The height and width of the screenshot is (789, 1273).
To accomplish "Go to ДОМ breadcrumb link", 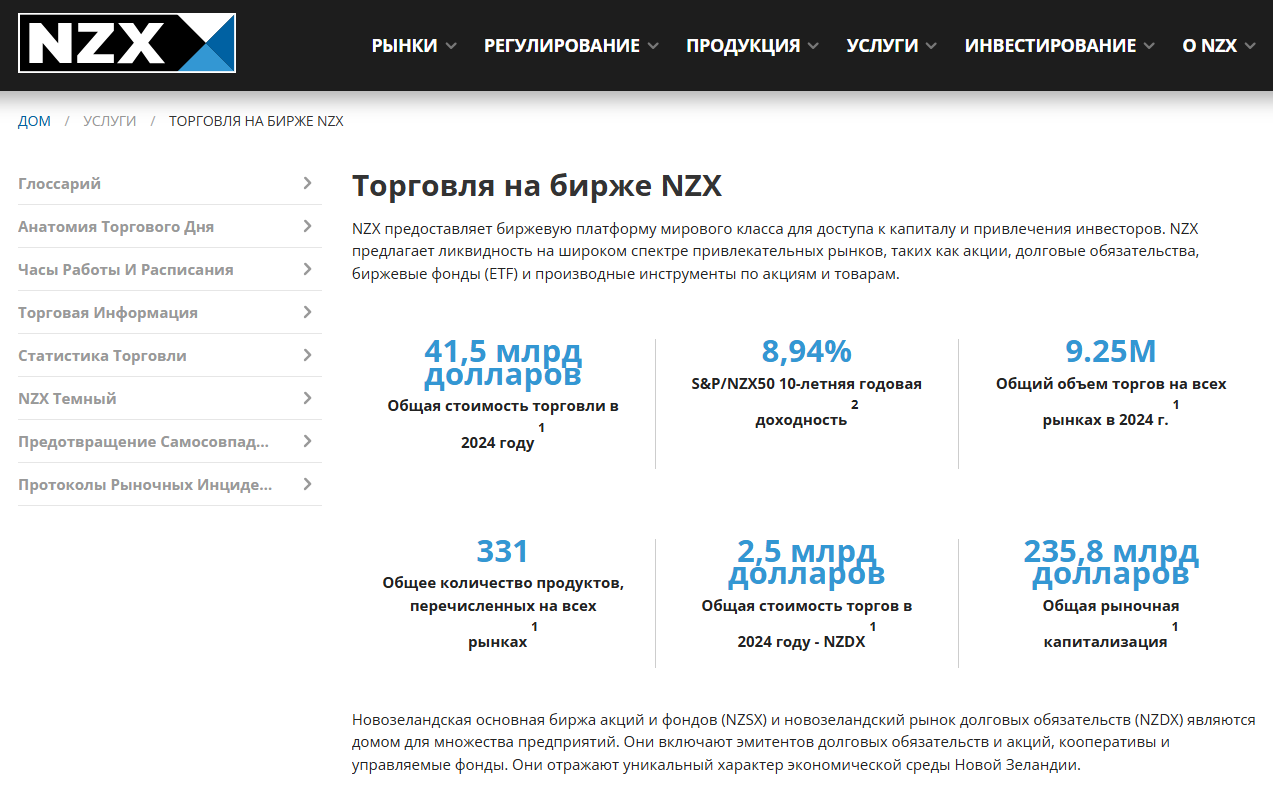I will 34,121.
